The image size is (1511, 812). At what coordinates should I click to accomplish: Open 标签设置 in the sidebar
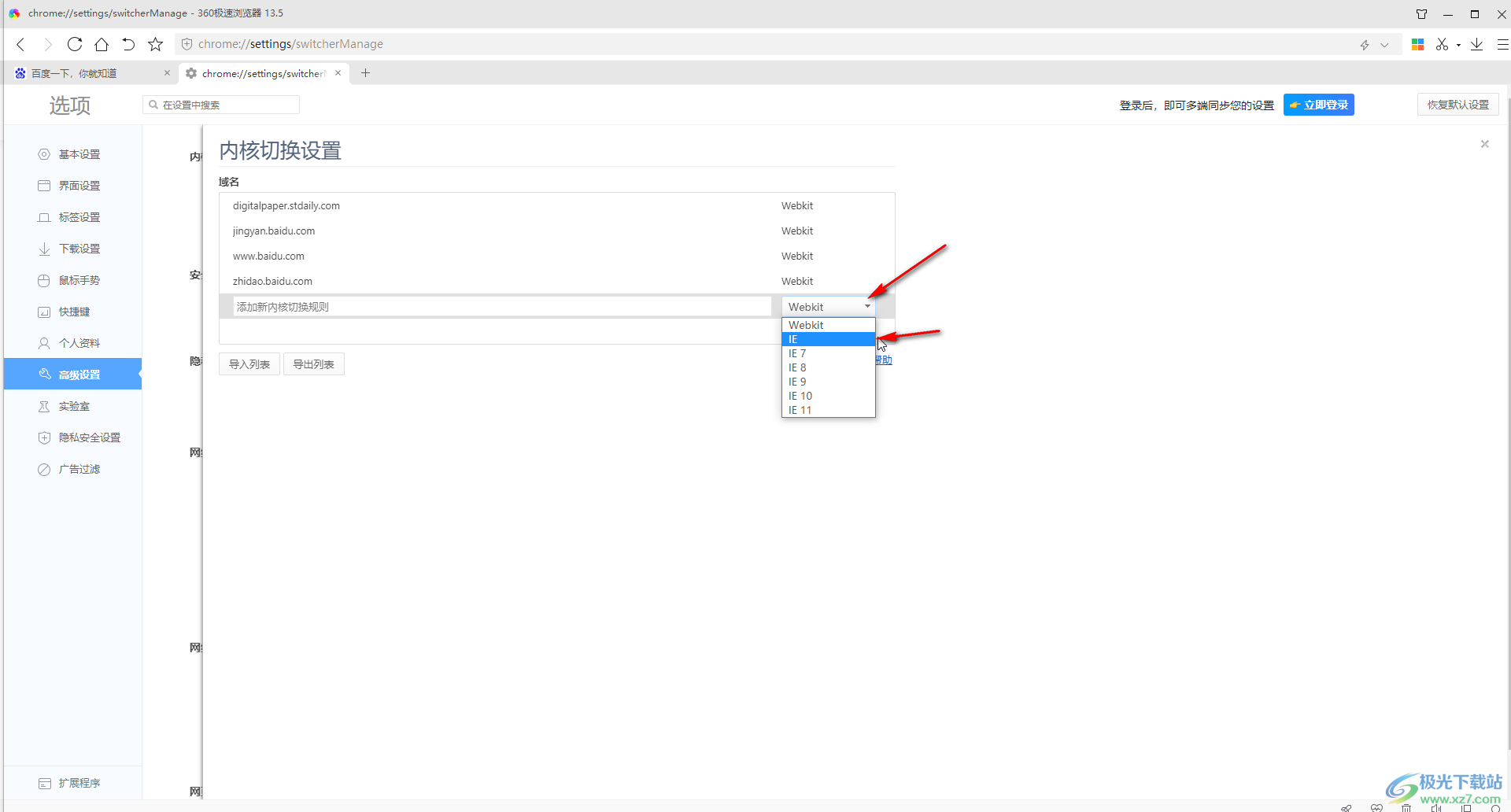[x=72, y=217]
